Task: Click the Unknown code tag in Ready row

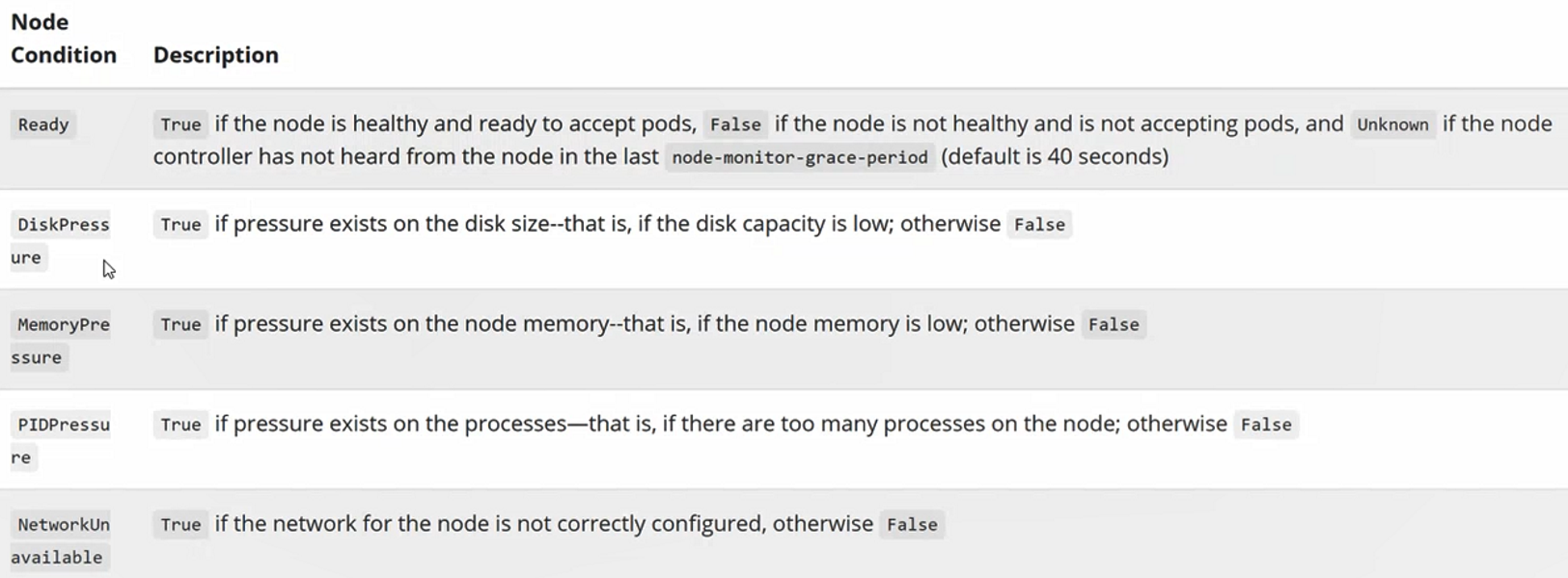Action: pyautogui.click(x=1392, y=124)
